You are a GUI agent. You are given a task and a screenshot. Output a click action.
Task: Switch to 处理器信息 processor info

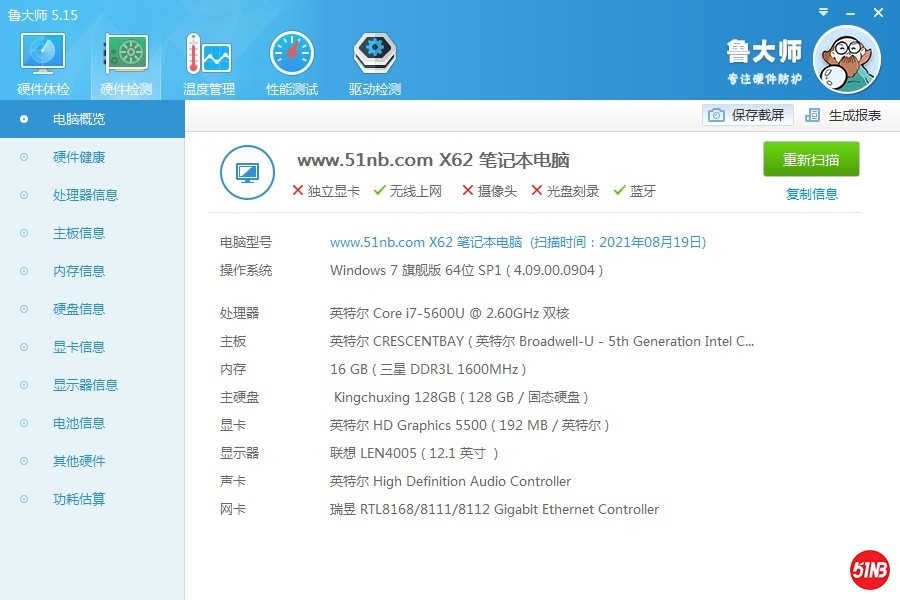pos(85,195)
